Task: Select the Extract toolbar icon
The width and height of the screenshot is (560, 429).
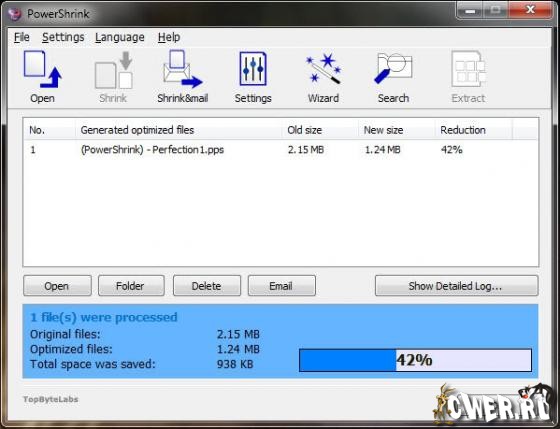Action: click(x=468, y=69)
